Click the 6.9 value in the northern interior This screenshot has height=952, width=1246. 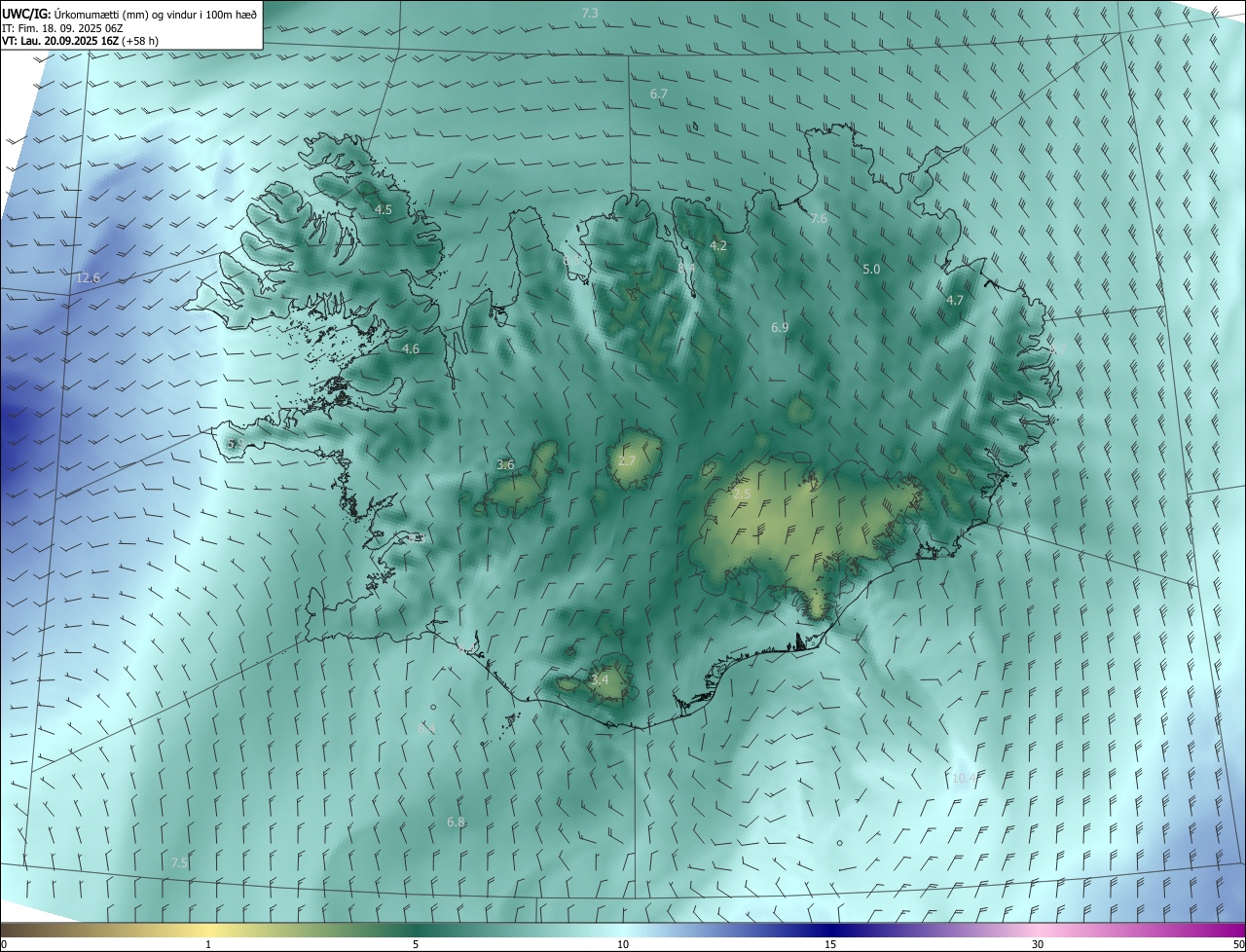tap(780, 328)
